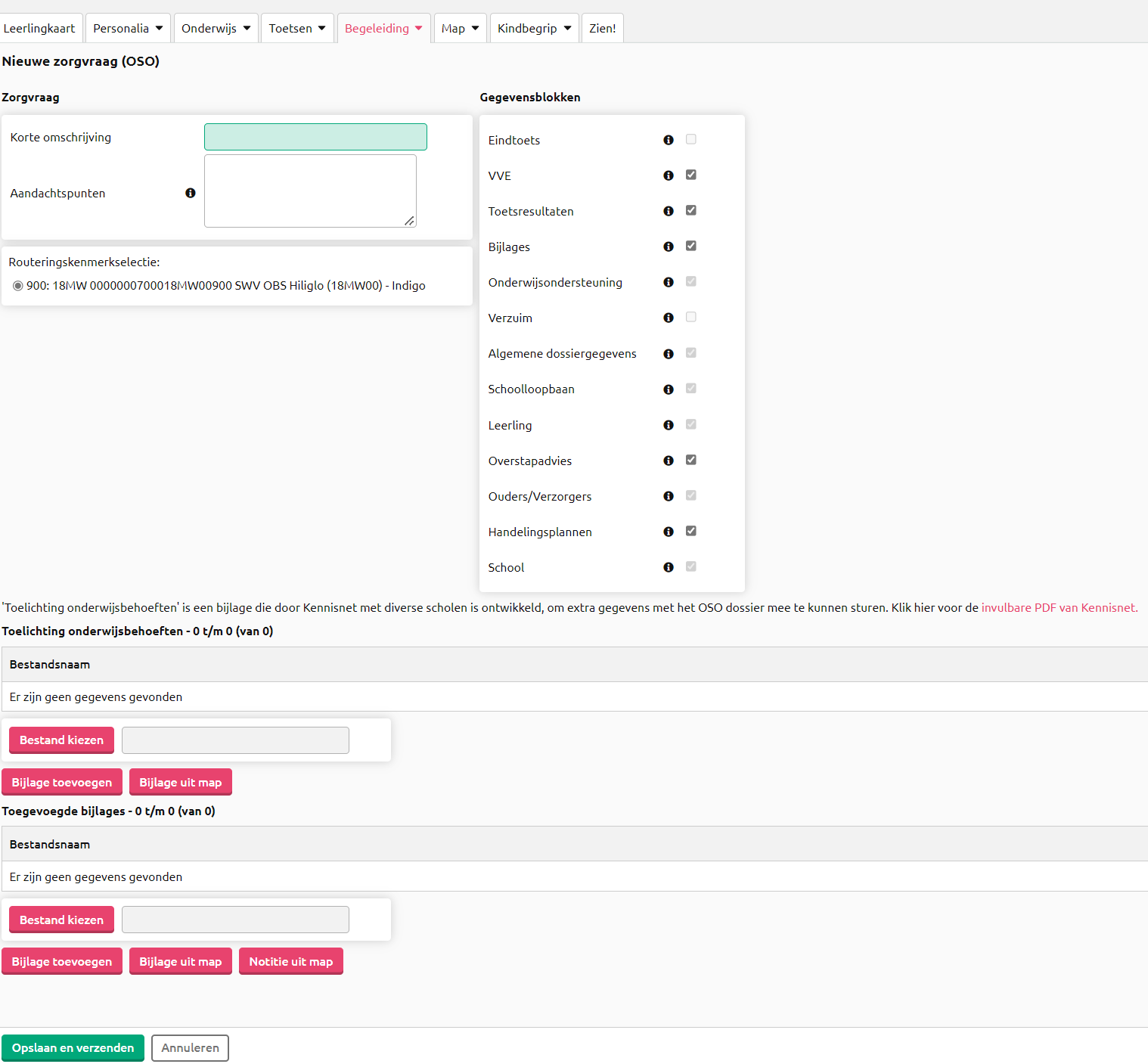This screenshot has height=1064, width=1148.
Task: Click info icon beside Handelingsplannen
Action: point(669,532)
